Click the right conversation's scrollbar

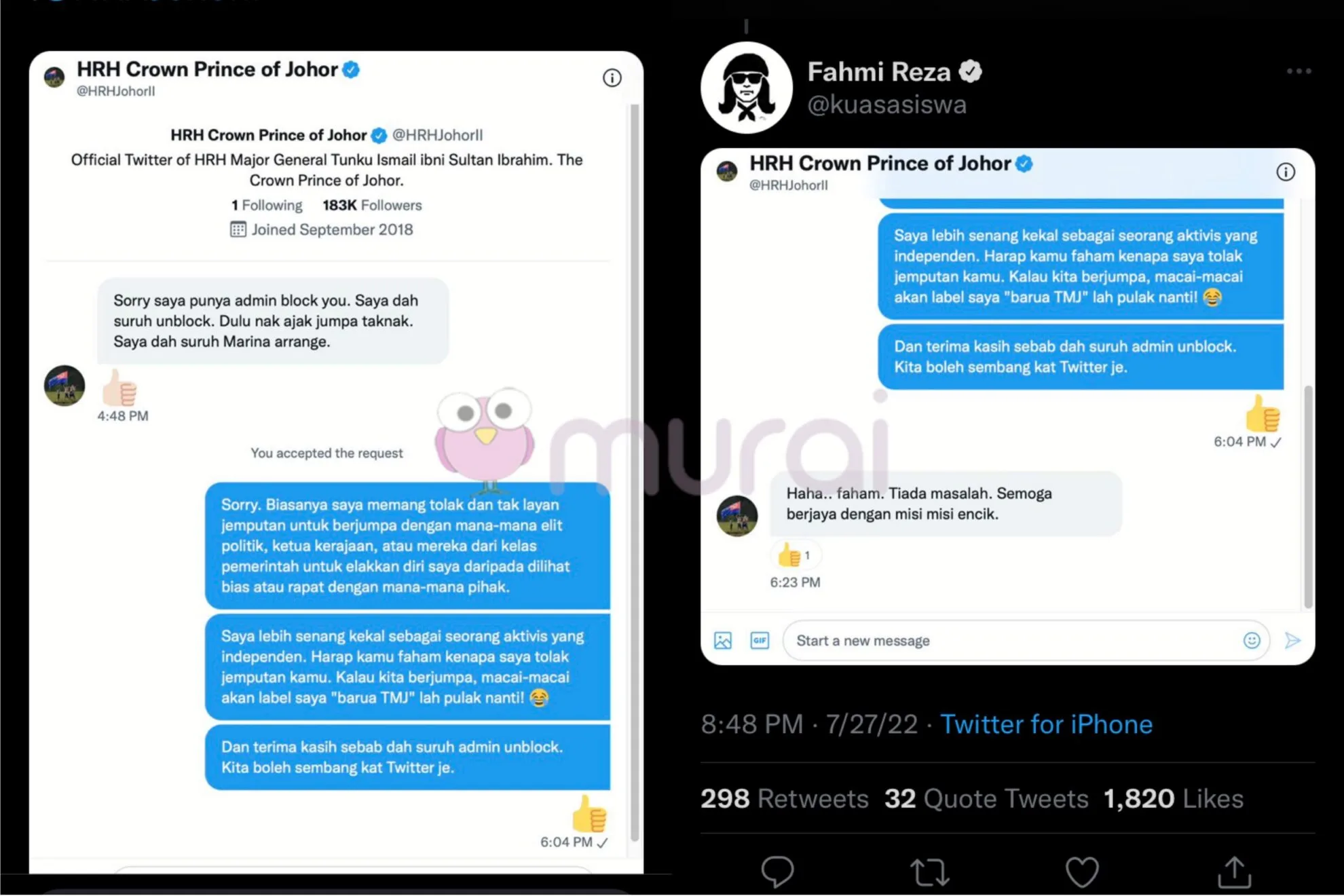click(x=1308, y=496)
